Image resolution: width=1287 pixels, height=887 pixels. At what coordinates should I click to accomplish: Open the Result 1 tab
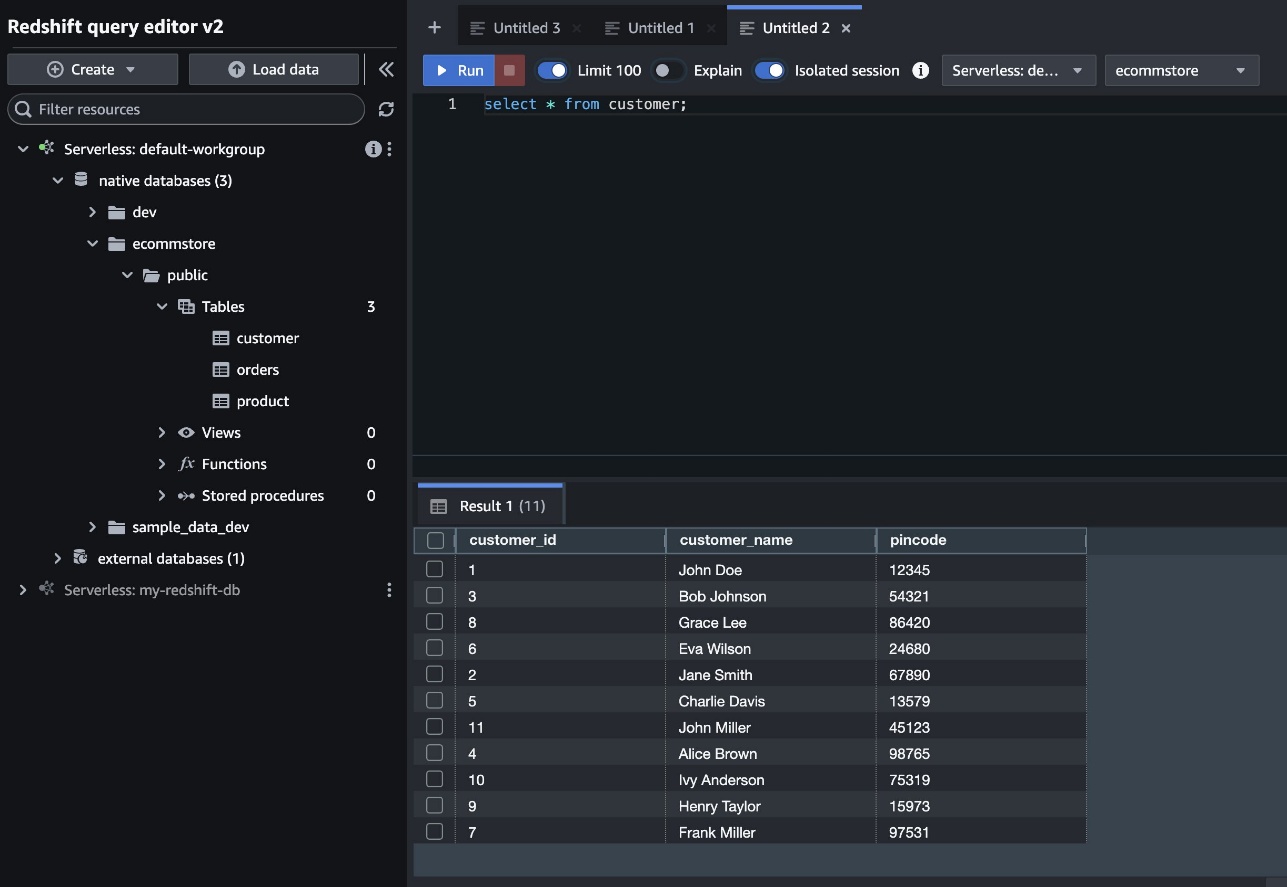[x=490, y=506]
